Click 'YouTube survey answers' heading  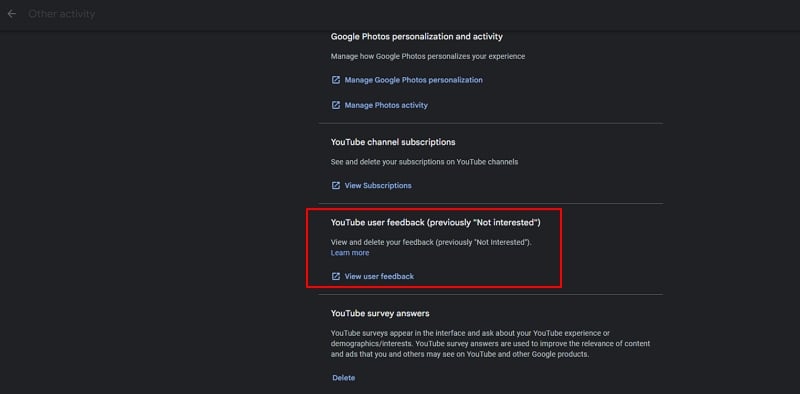point(380,313)
